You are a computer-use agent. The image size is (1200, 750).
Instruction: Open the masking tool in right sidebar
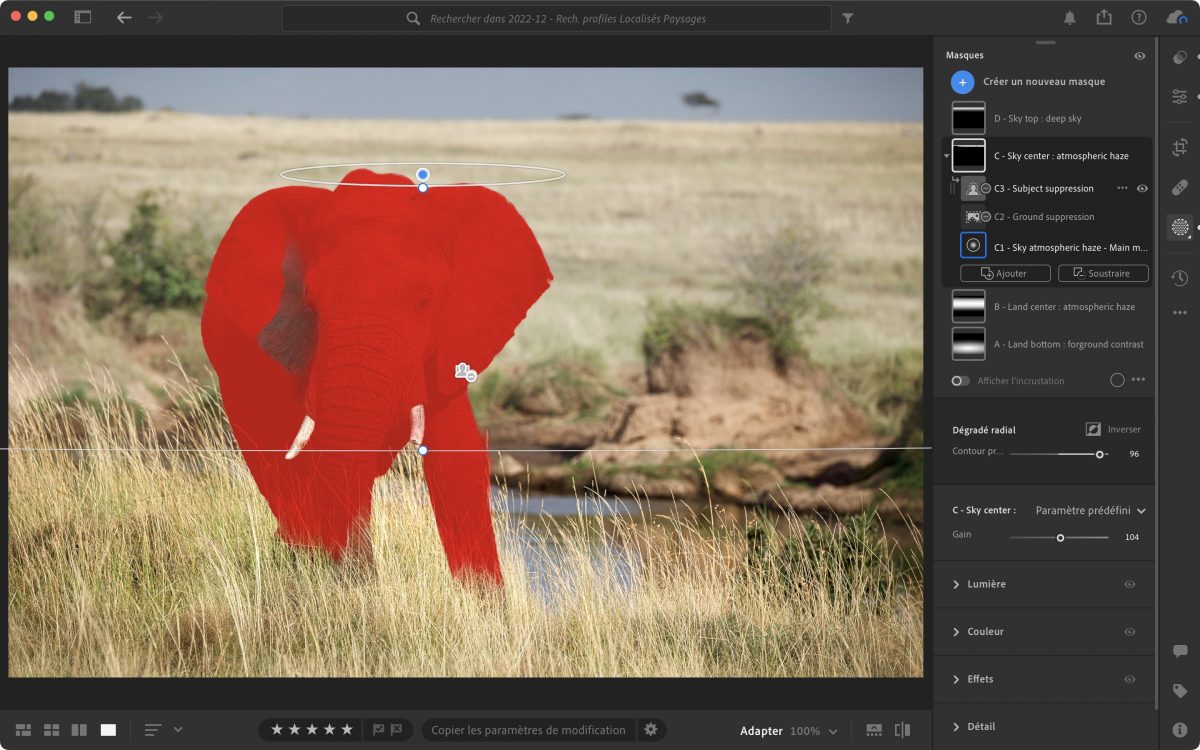(1180, 227)
